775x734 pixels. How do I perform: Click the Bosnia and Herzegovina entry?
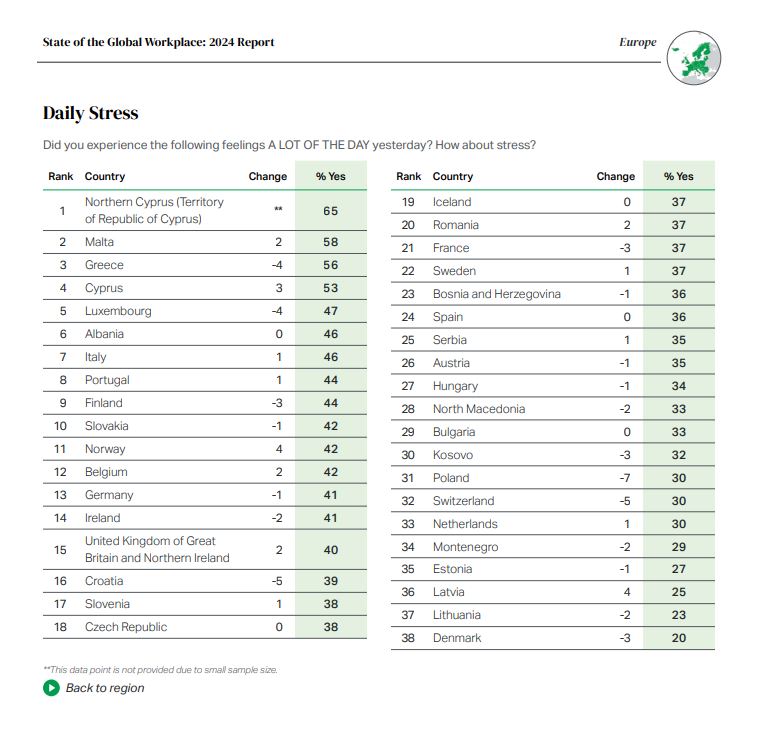496,294
